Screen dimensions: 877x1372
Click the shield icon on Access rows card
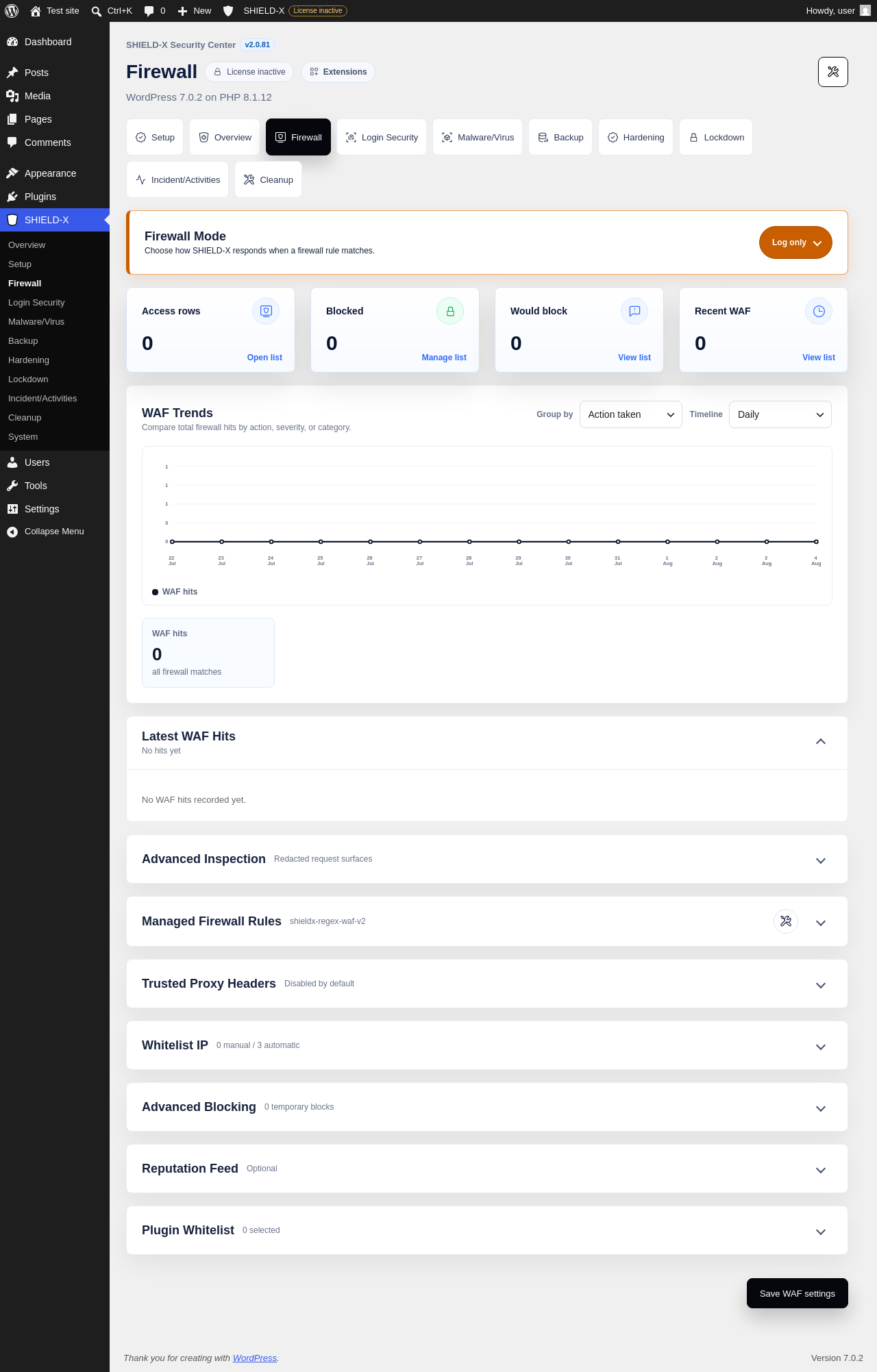tap(266, 311)
